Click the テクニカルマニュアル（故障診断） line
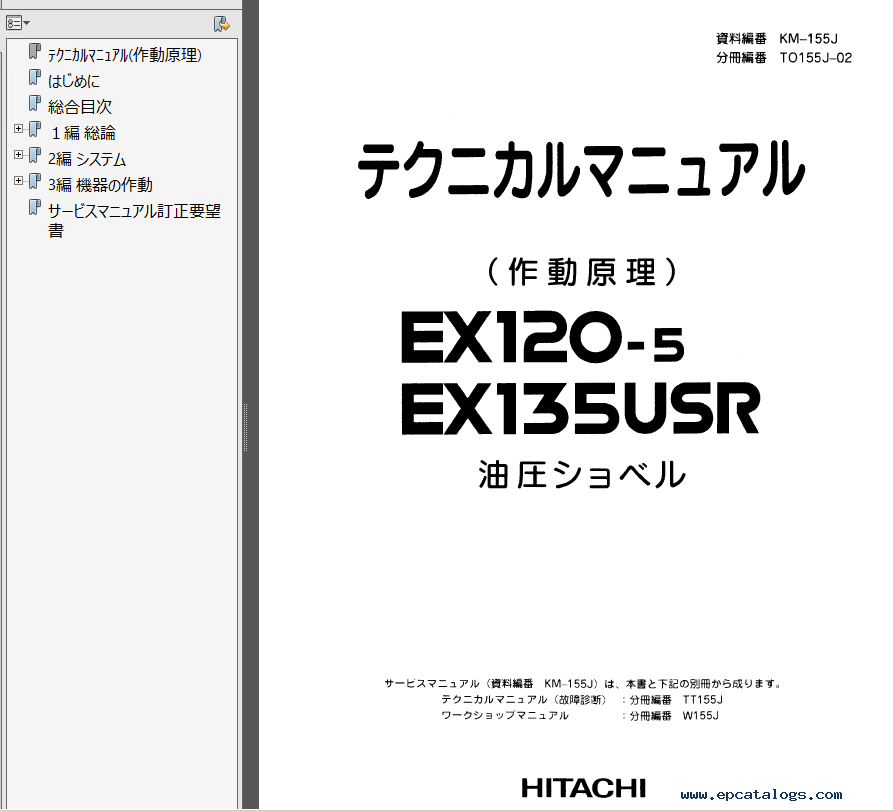 click(524, 699)
